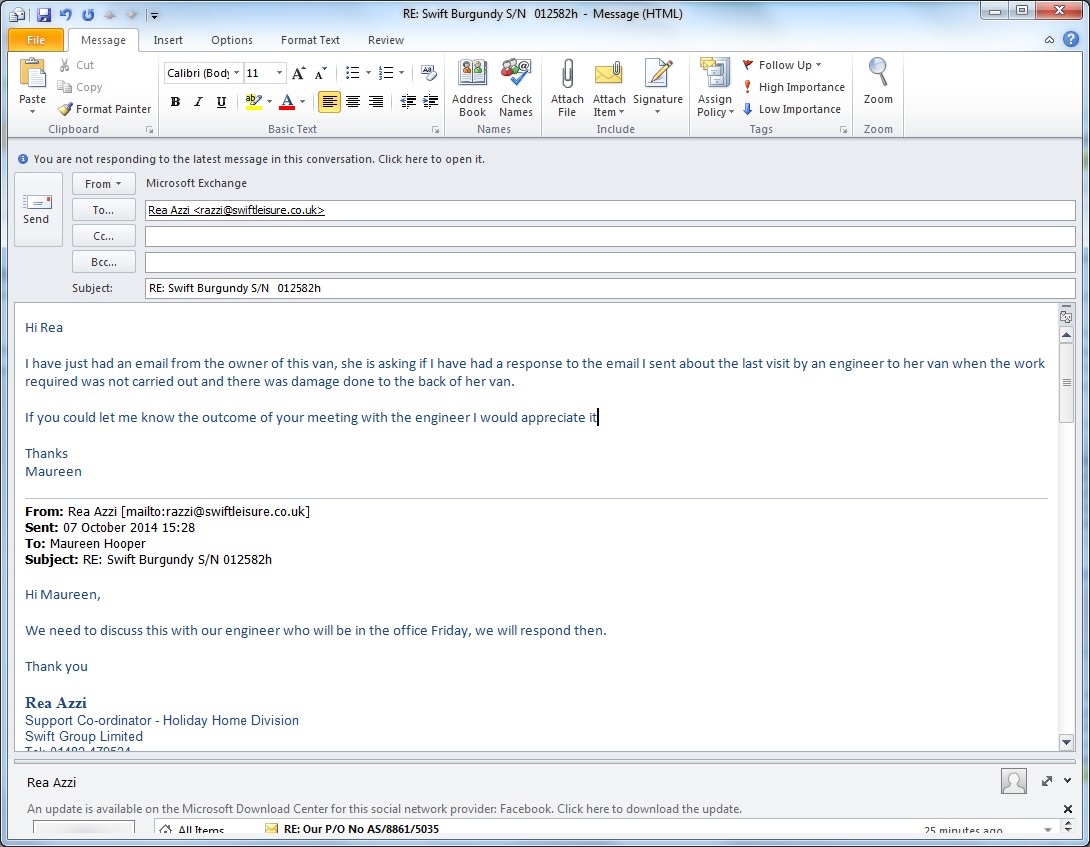This screenshot has width=1090, height=847.
Task: Toggle Align Text Right
Action: (376, 102)
